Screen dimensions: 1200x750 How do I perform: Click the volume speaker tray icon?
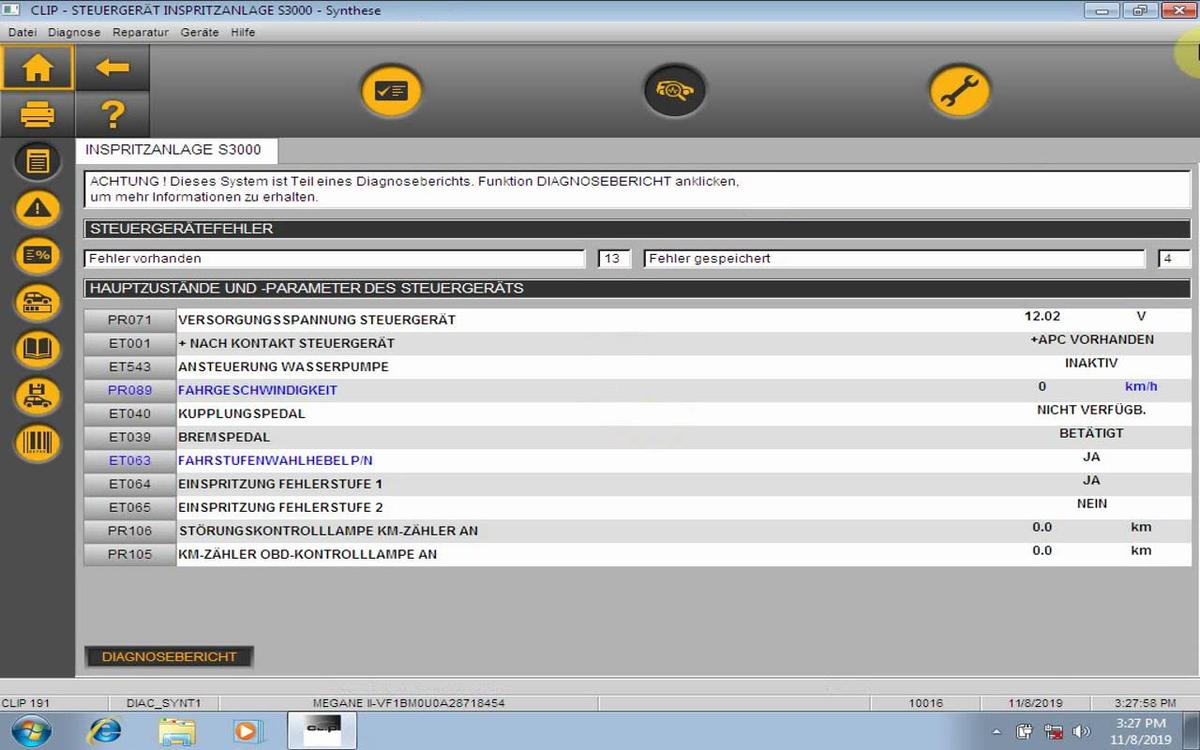[1082, 732]
